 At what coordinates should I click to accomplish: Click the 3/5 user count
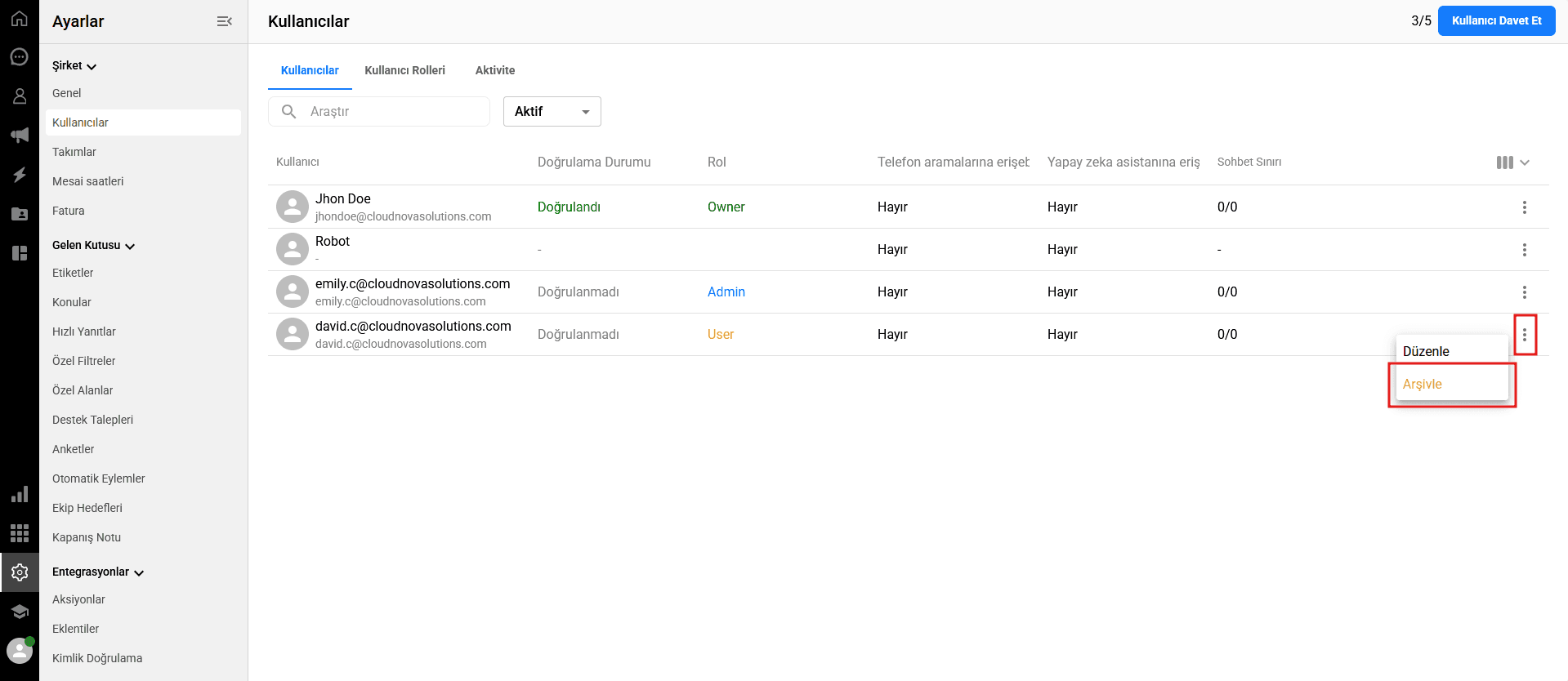click(x=1421, y=20)
